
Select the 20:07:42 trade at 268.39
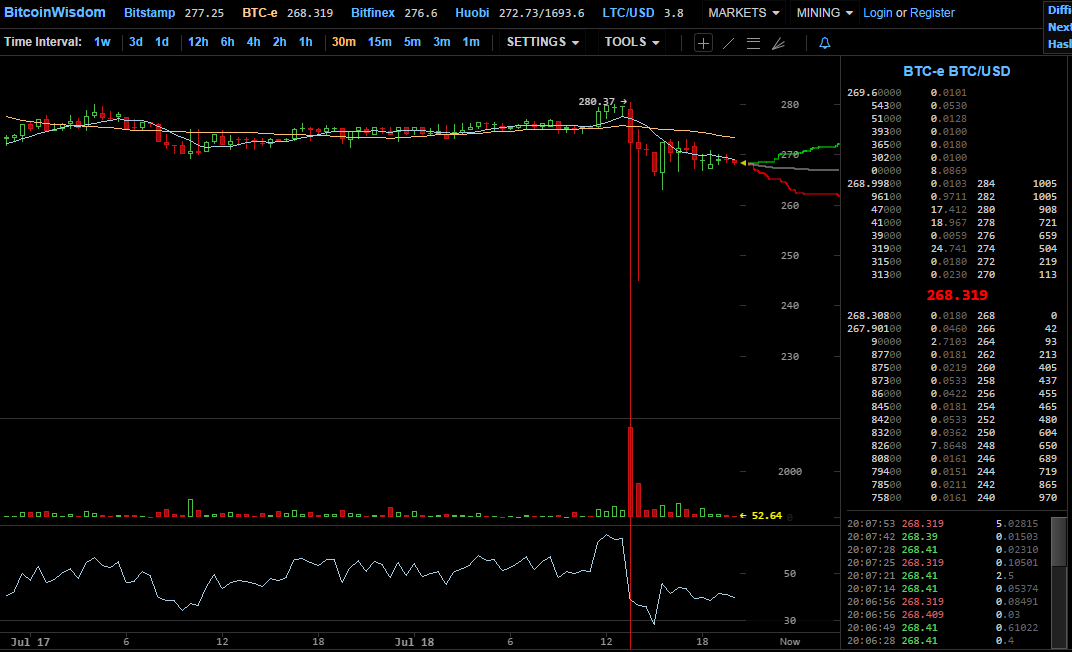[x=943, y=536]
